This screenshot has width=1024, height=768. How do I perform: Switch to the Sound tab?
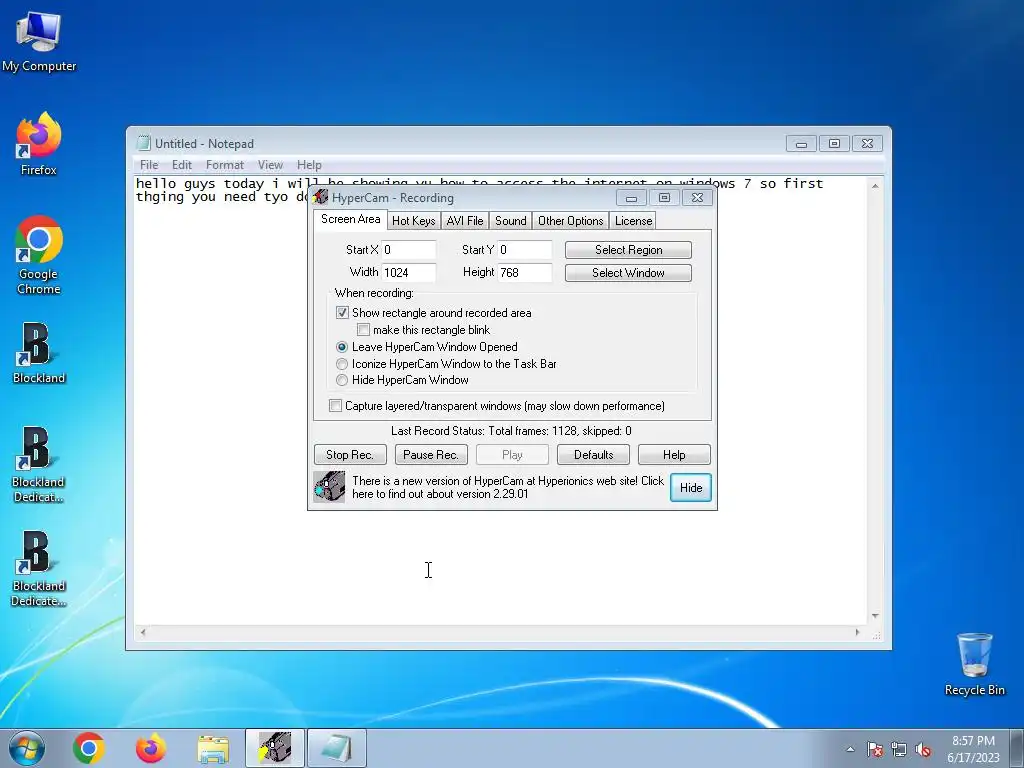pyautogui.click(x=511, y=221)
